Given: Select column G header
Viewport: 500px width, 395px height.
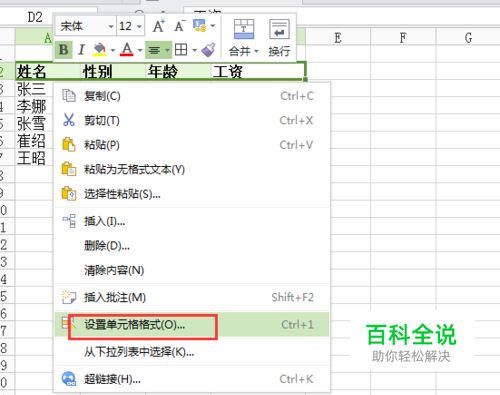Looking at the screenshot, I should coord(468,38).
